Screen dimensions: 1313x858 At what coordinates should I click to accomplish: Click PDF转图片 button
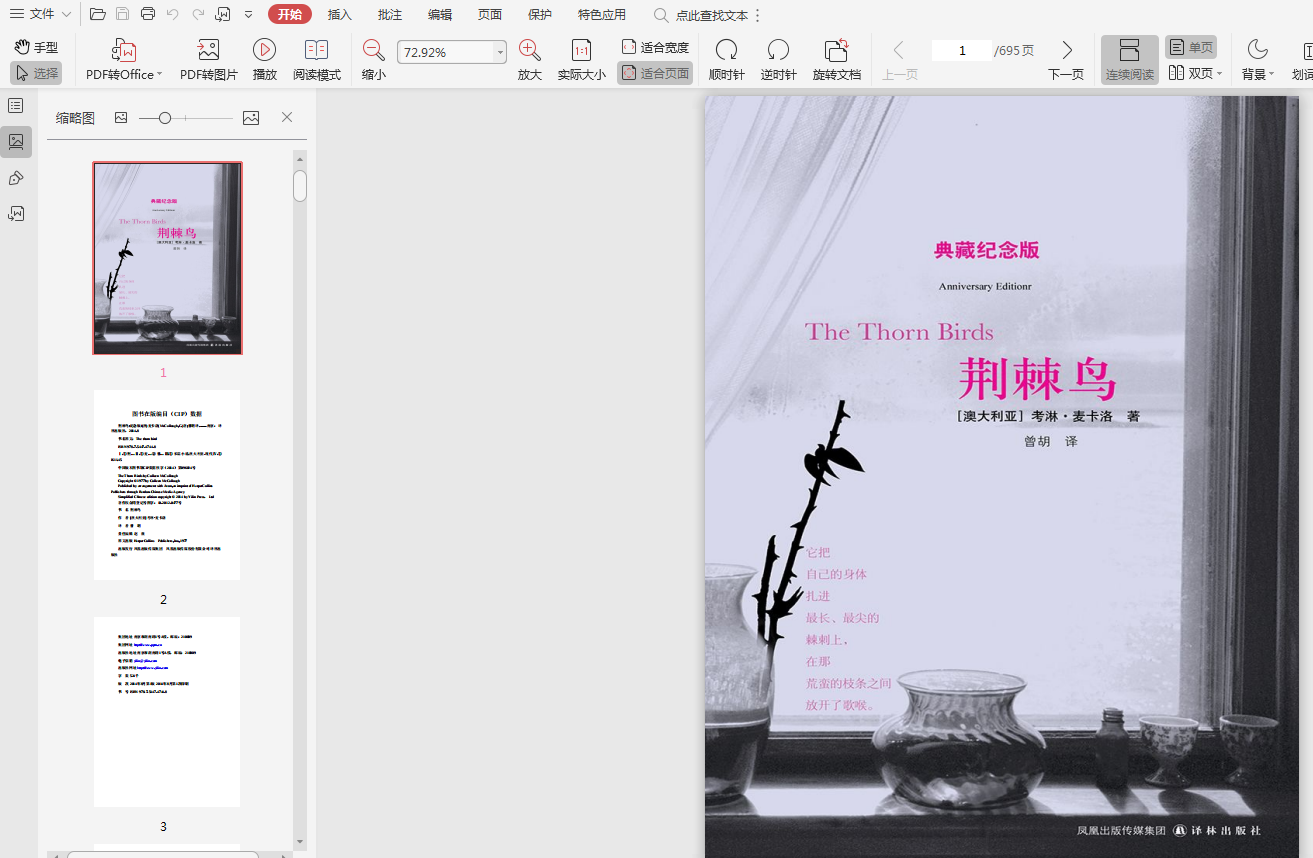[x=209, y=60]
